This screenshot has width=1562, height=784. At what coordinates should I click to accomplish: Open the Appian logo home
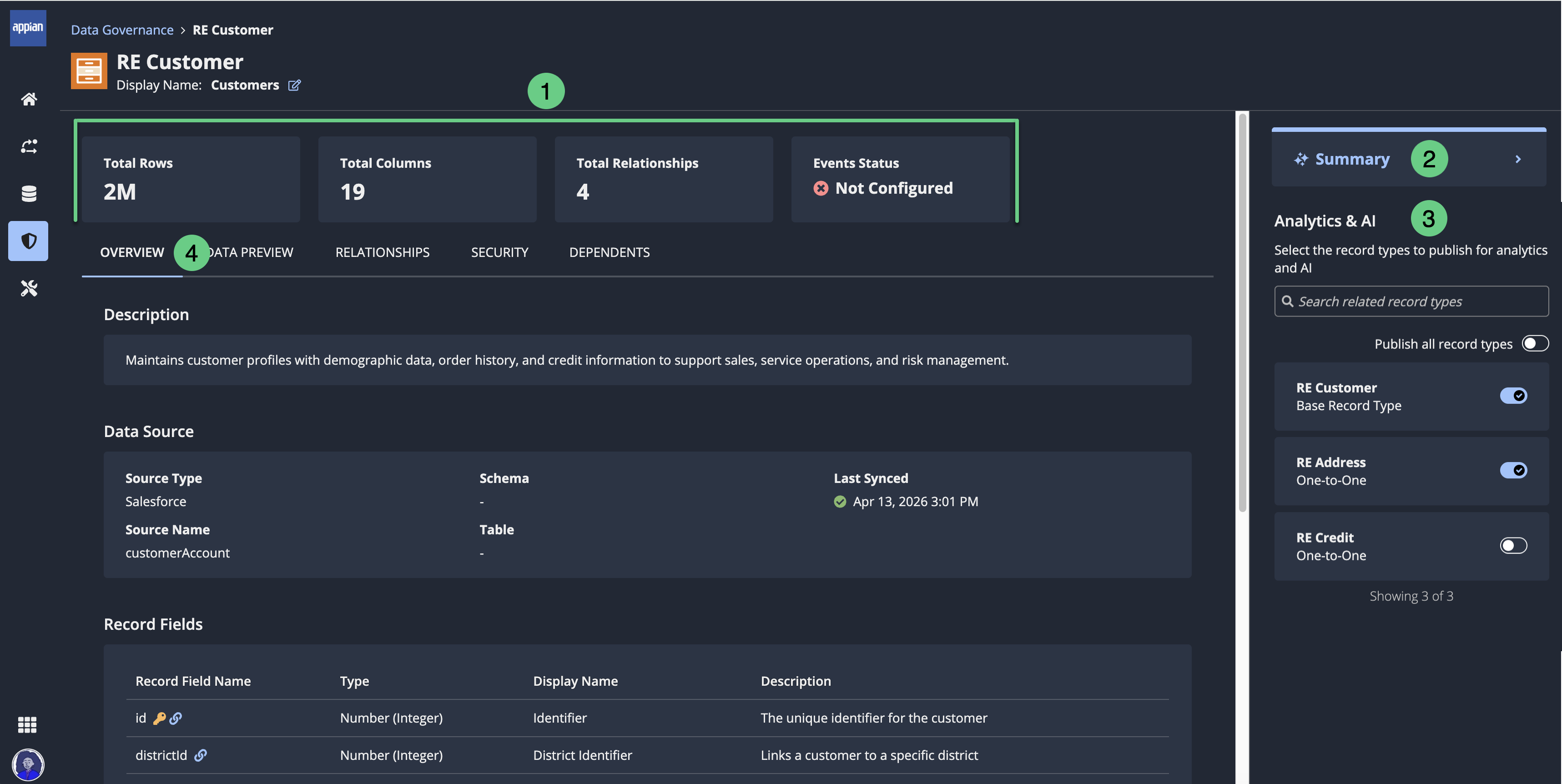(28, 27)
